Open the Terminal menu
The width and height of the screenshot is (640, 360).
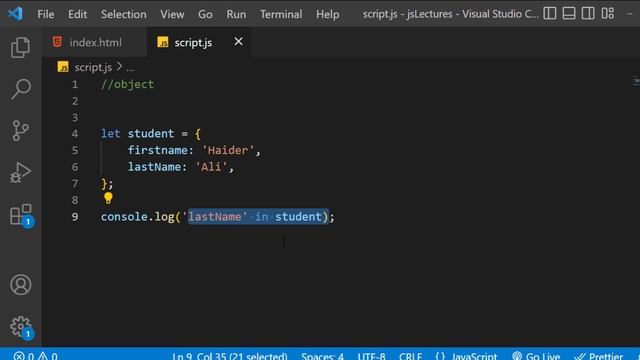click(281, 14)
